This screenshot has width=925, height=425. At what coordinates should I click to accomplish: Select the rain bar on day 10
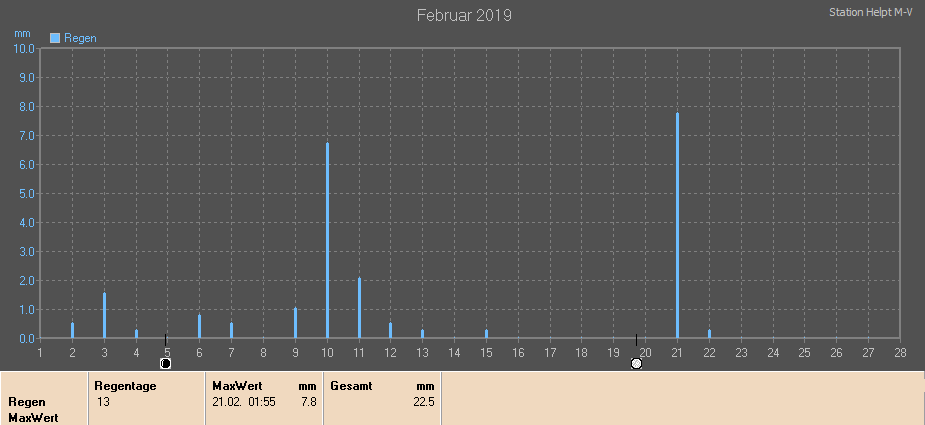pyautogui.click(x=327, y=240)
